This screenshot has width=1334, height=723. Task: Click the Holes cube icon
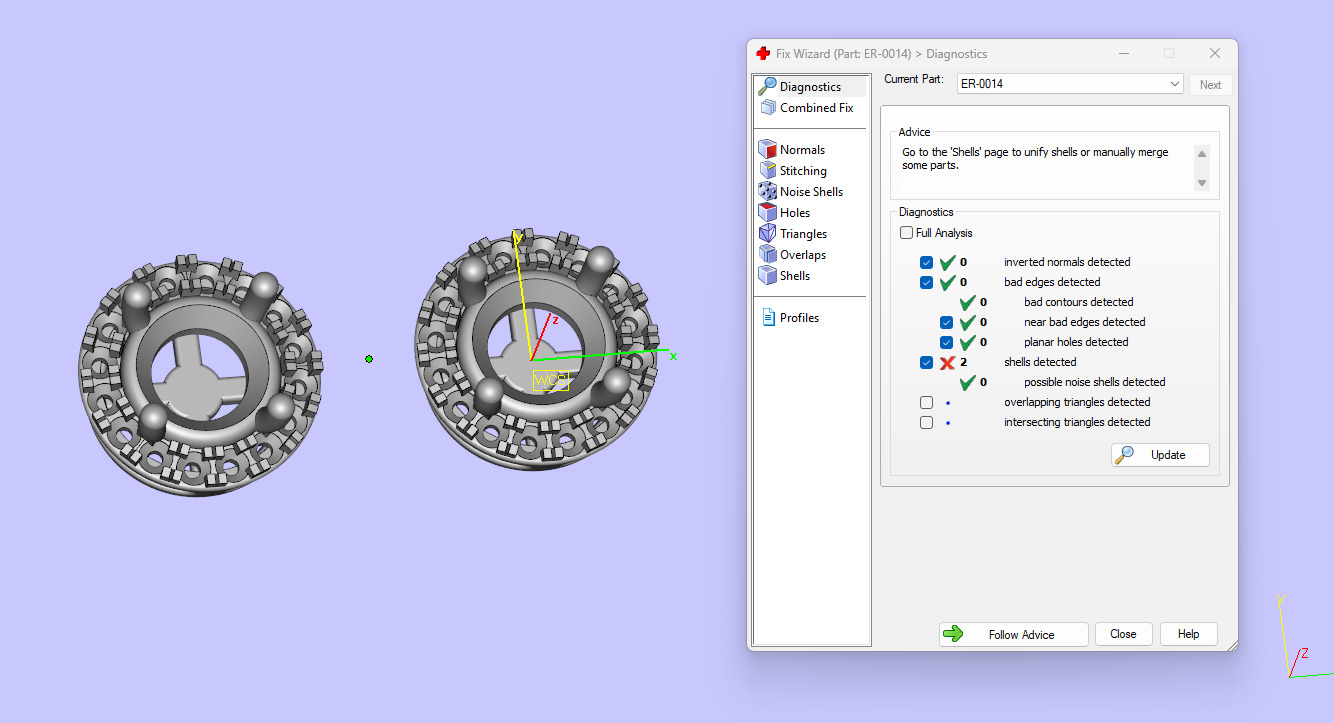click(767, 212)
